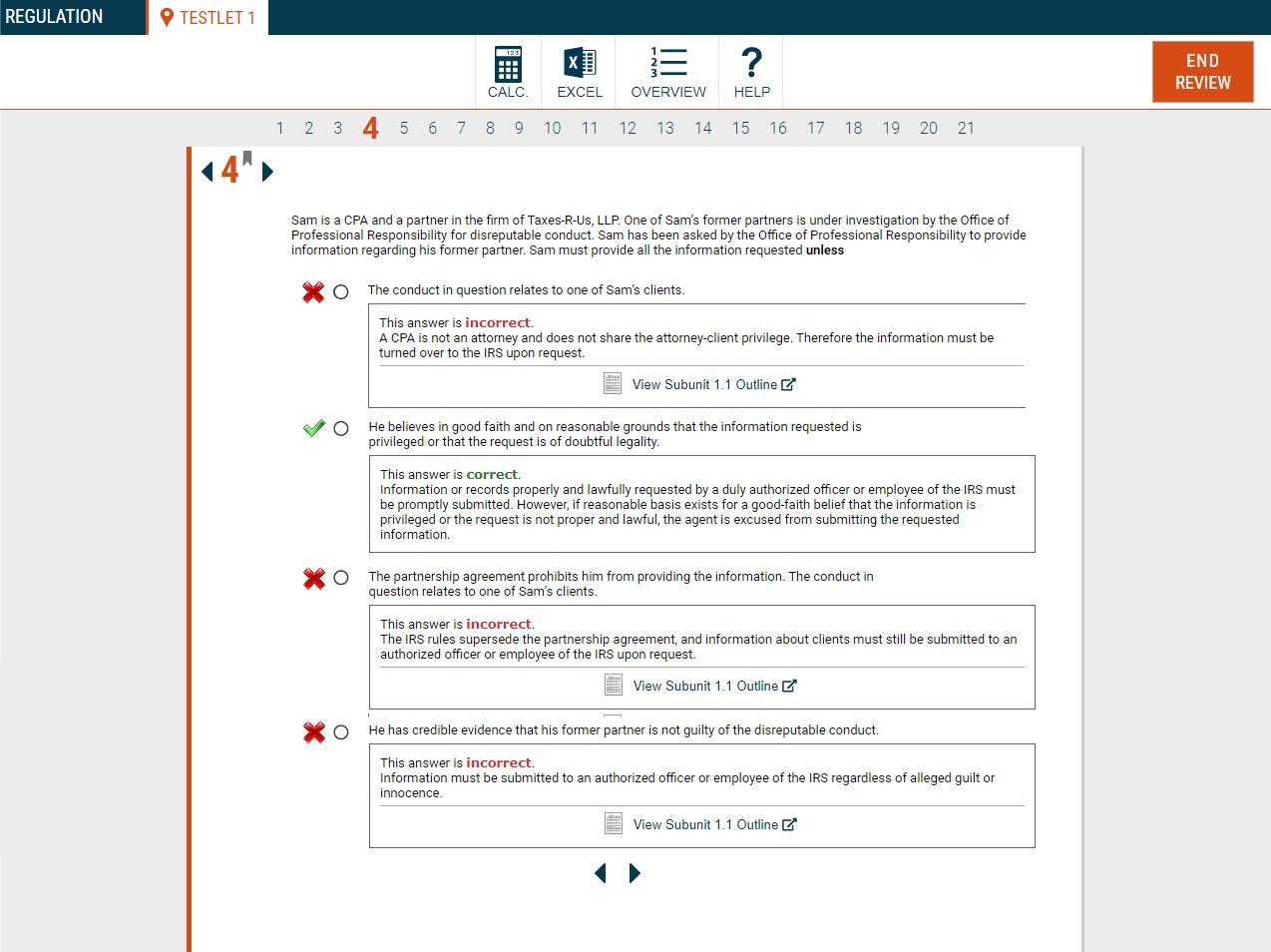Screen dimensions: 1271x952
Task: Click the bottom next-question arrow
Action: (635, 873)
